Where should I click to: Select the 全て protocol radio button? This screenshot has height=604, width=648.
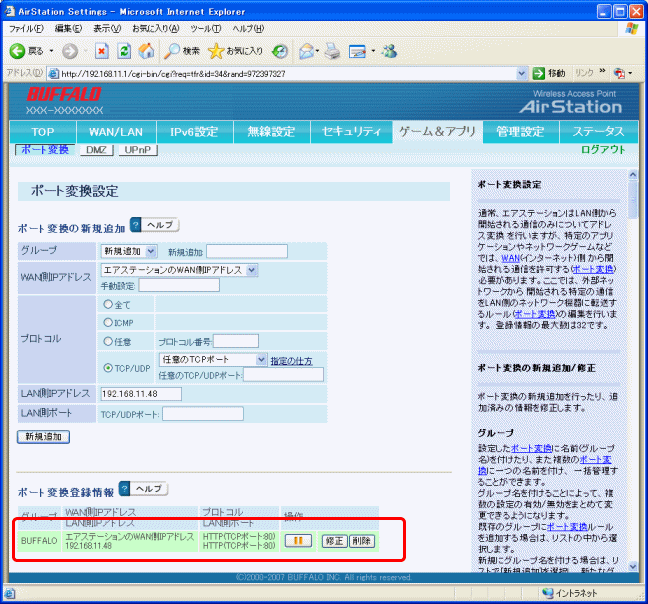tap(108, 304)
